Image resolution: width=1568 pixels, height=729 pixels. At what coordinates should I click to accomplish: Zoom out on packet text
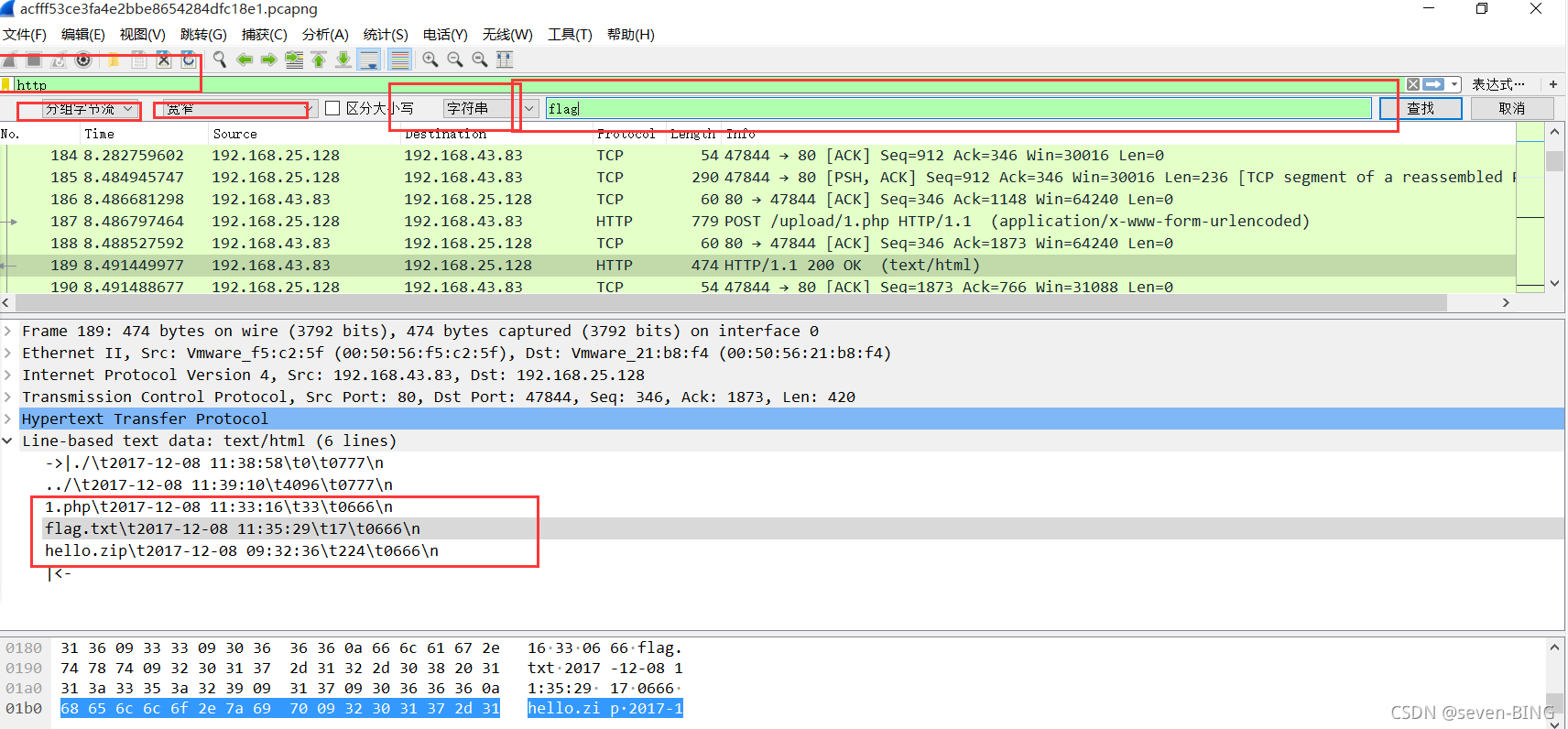455,60
